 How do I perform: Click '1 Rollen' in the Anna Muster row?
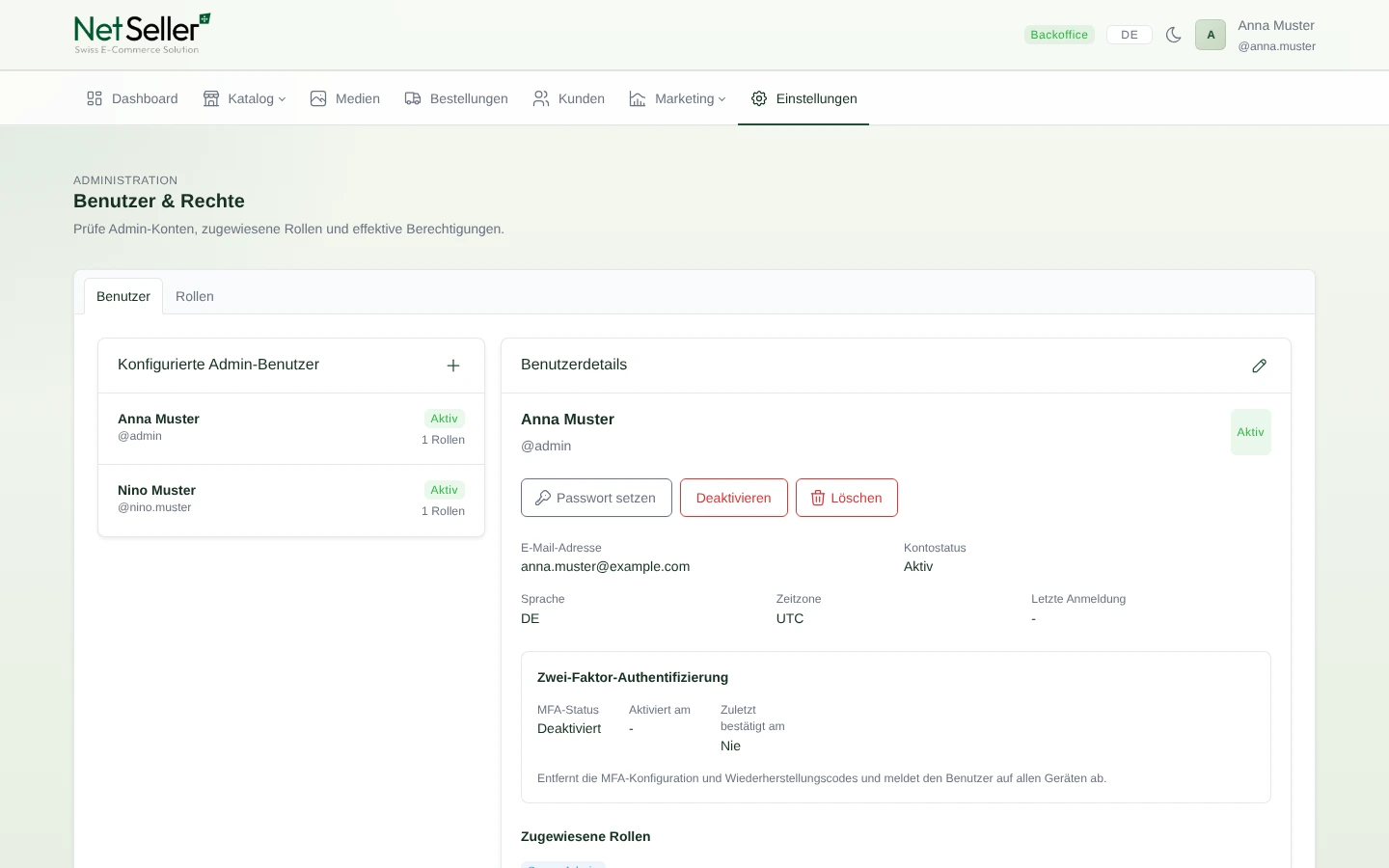[x=443, y=440]
